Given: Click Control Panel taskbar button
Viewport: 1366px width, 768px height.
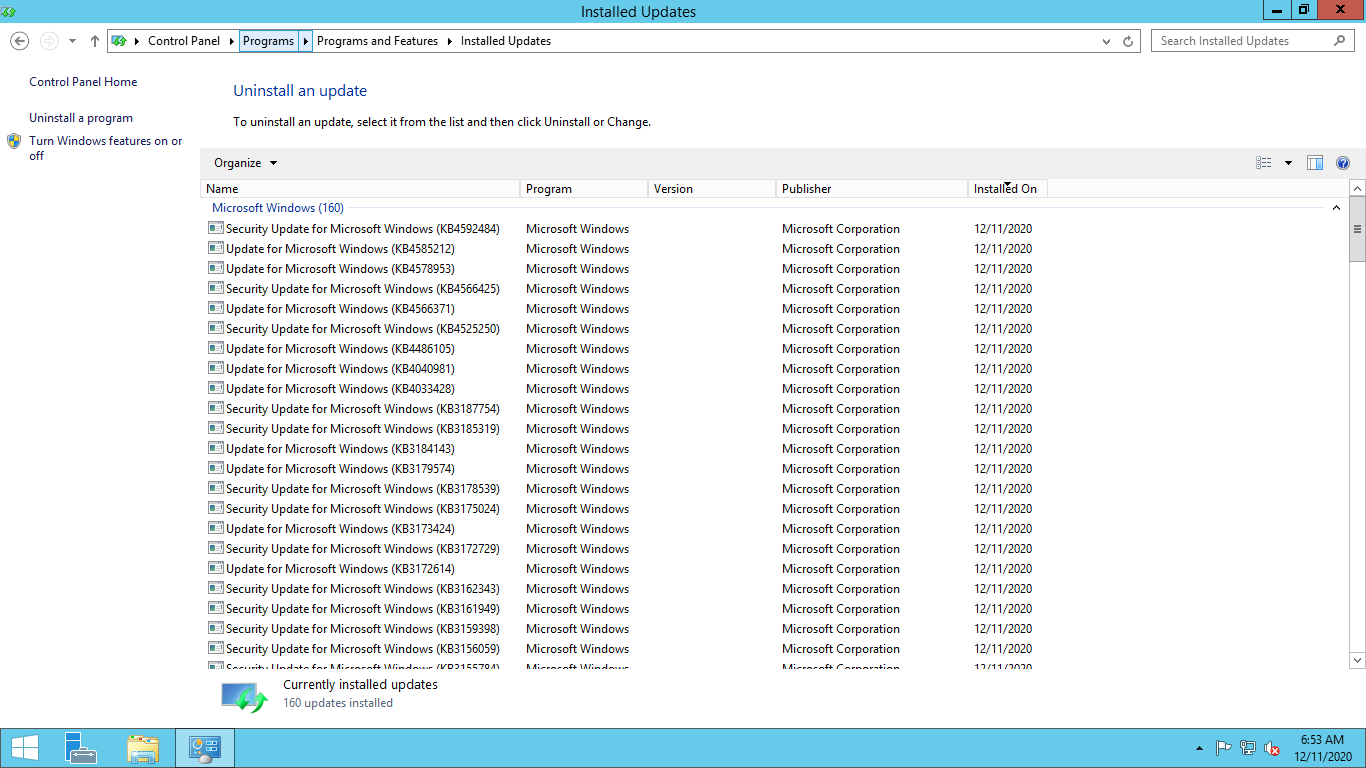Looking at the screenshot, I should click(x=205, y=748).
